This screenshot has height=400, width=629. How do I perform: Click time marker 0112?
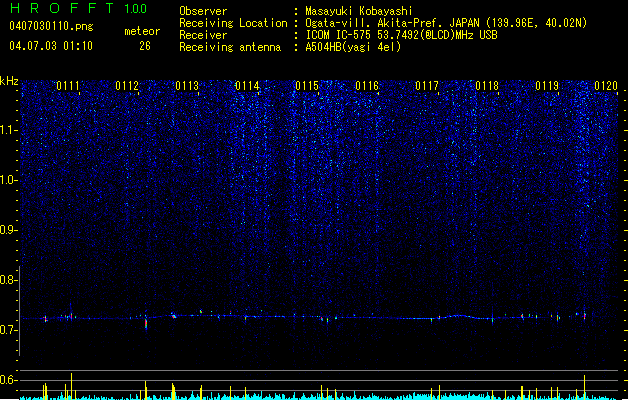click(127, 86)
